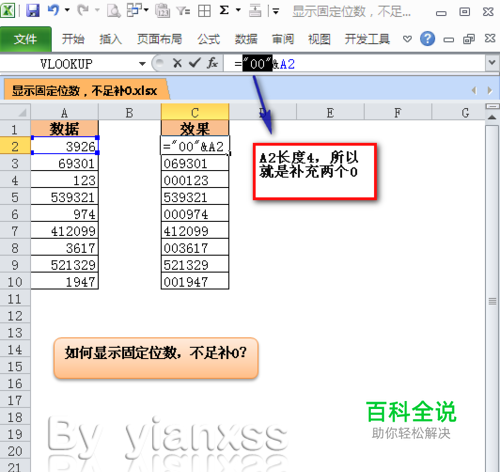Click the AutoSum sigma icon
The height and width of the screenshot is (472, 500).
(x=224, y=10)
